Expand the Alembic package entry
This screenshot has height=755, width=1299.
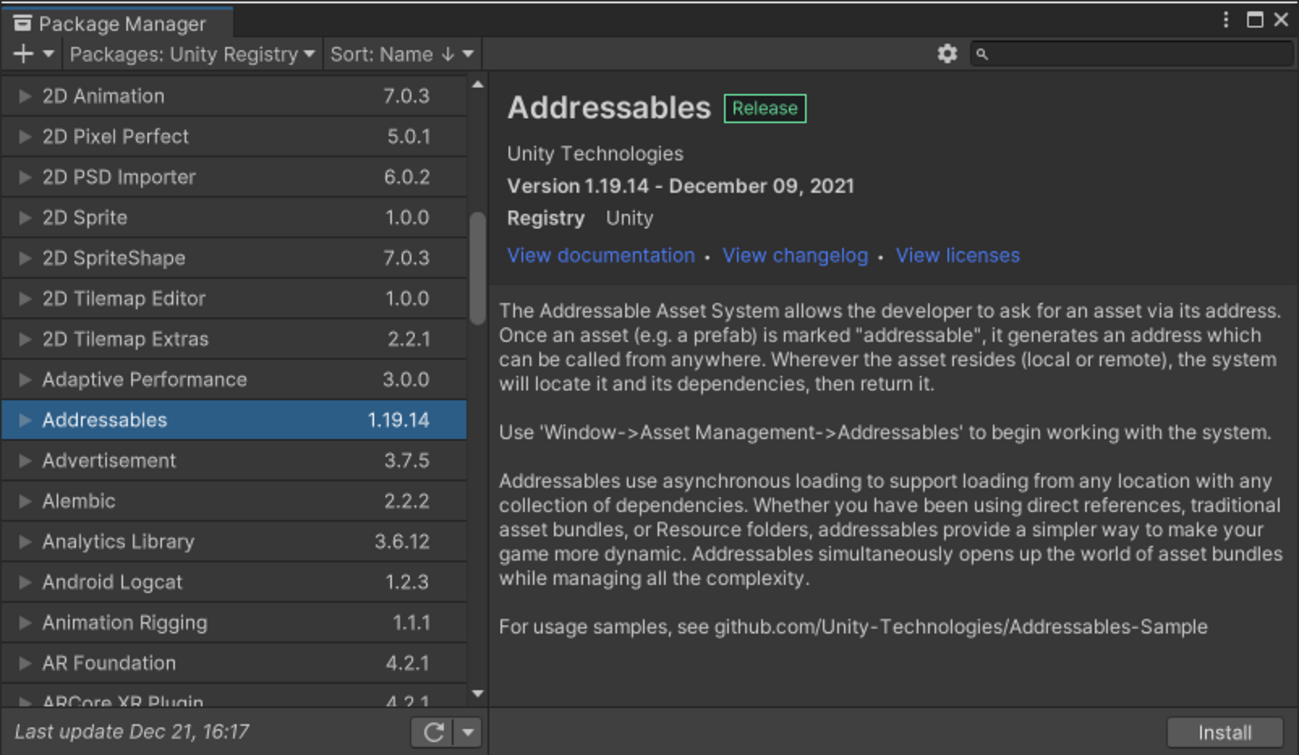click(25, 501)
